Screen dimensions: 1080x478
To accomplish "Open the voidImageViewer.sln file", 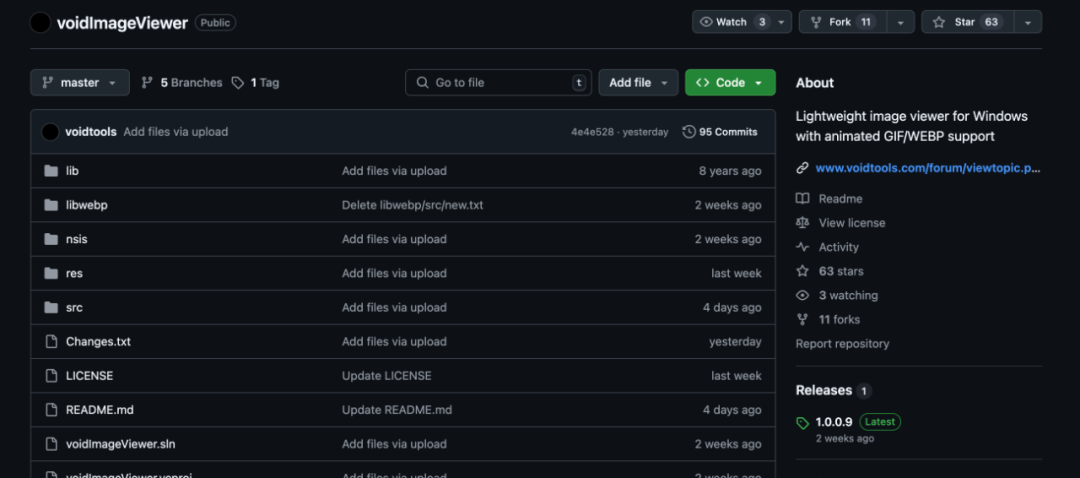I will (x=121, y=444).
